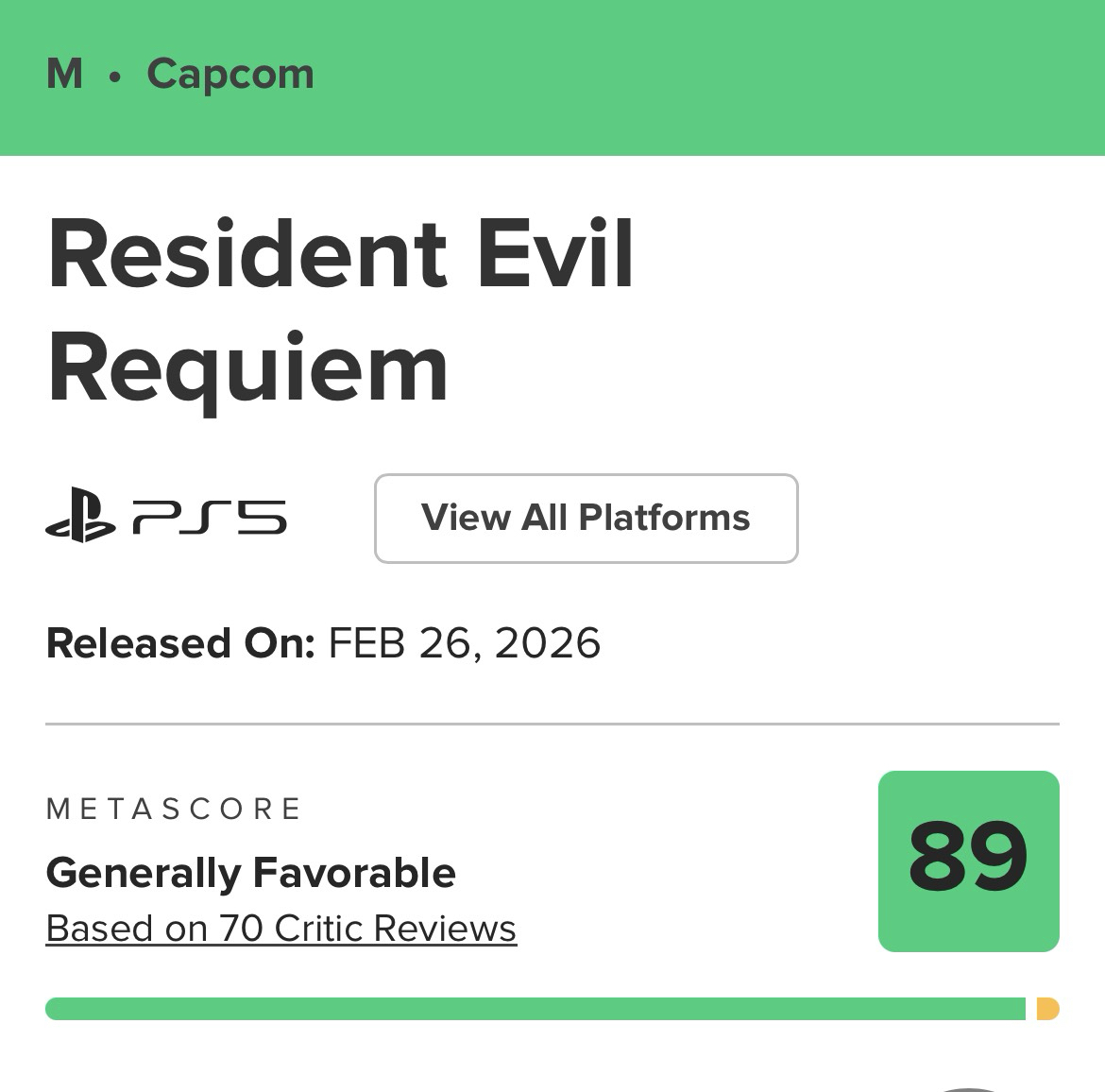1105x1092 pixels.
Task: Select the FEB 26, 2026 release date
Action: (x=464, y=643)
